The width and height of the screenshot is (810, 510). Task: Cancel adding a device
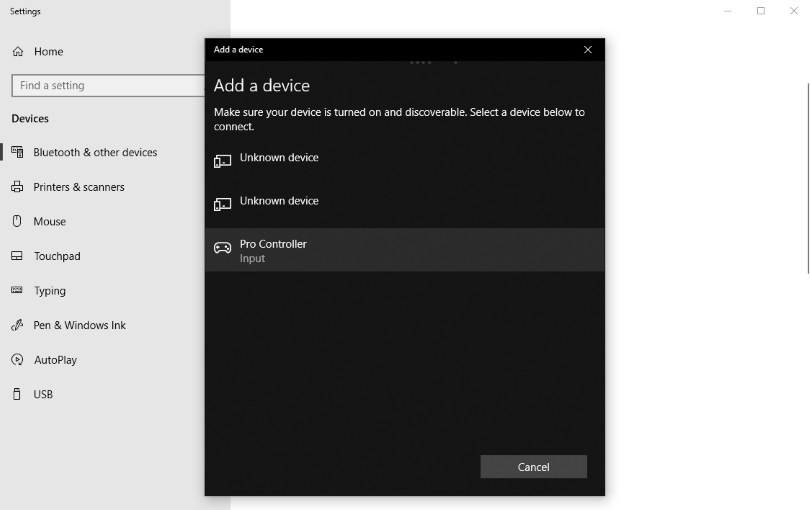(x=534, y=467)
